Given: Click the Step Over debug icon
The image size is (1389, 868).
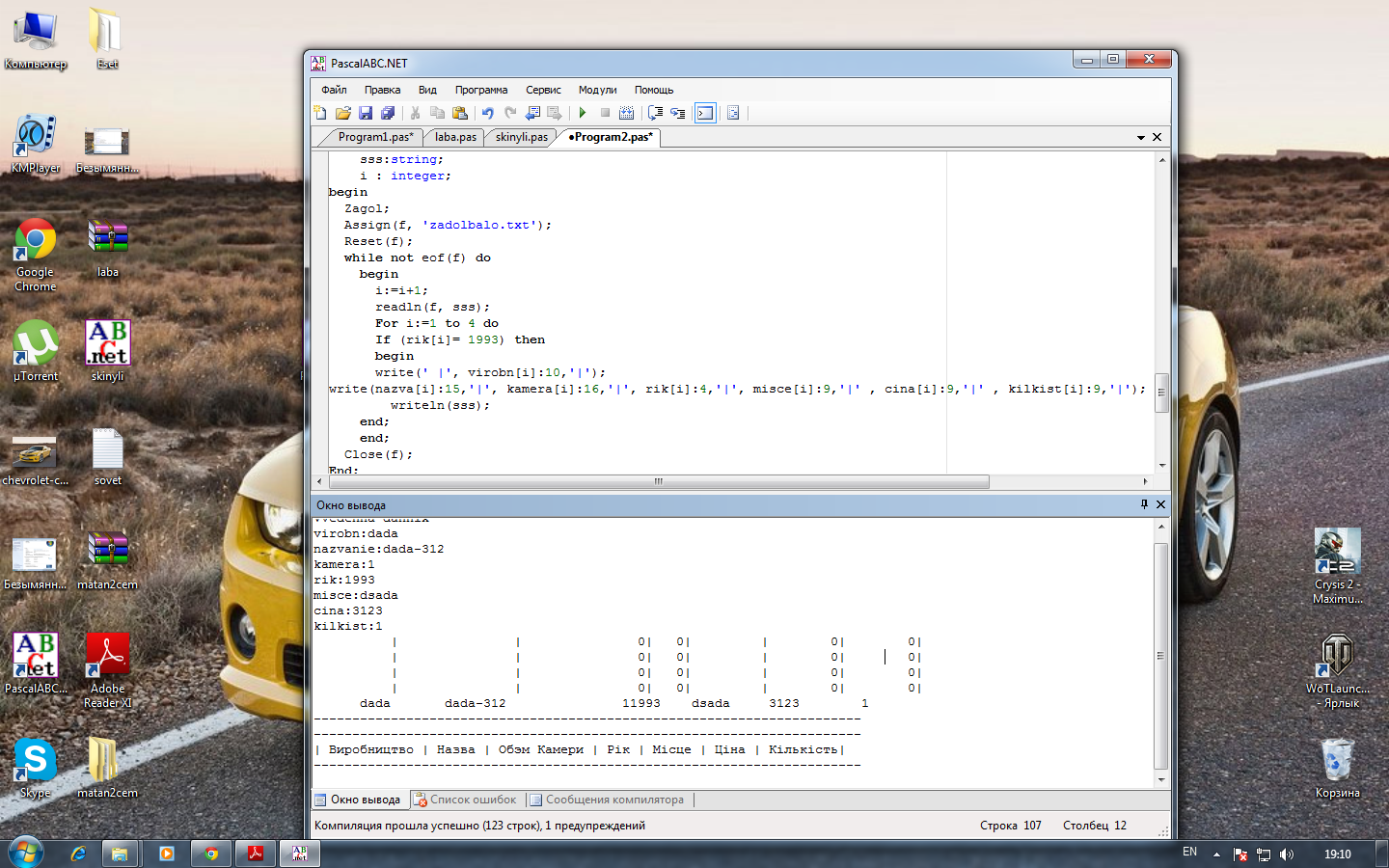Looking at the screenshot, I should [x=656, y=113].
